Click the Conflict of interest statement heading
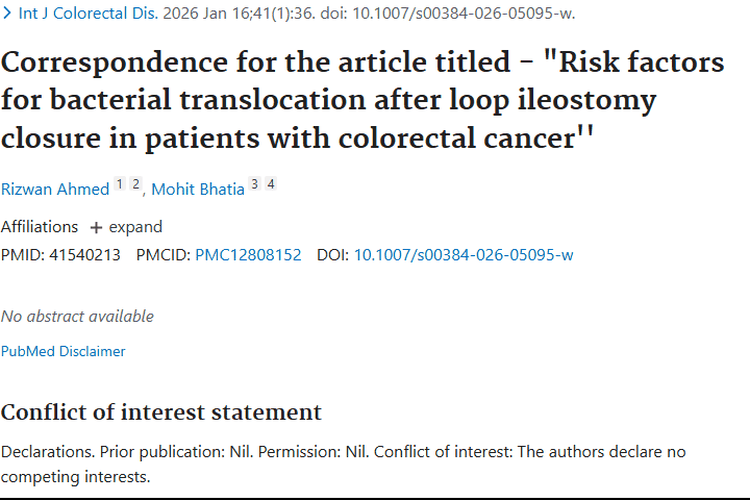This screenshot has width=750, height=500. point(161,412)
